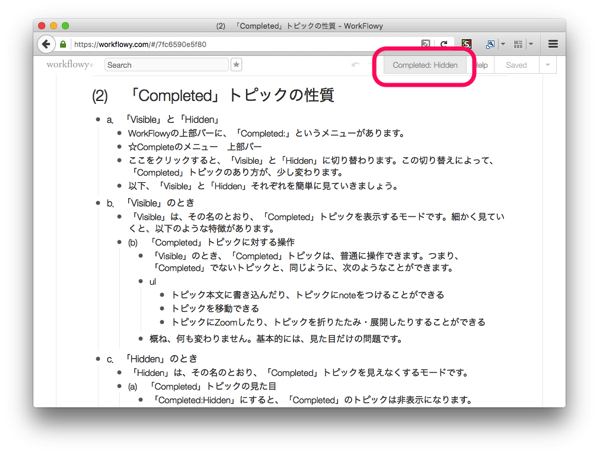The height and width of the screenshot is (455, 599).
Task: Click the bullet of the ul item
Action: tap(141, 282)
